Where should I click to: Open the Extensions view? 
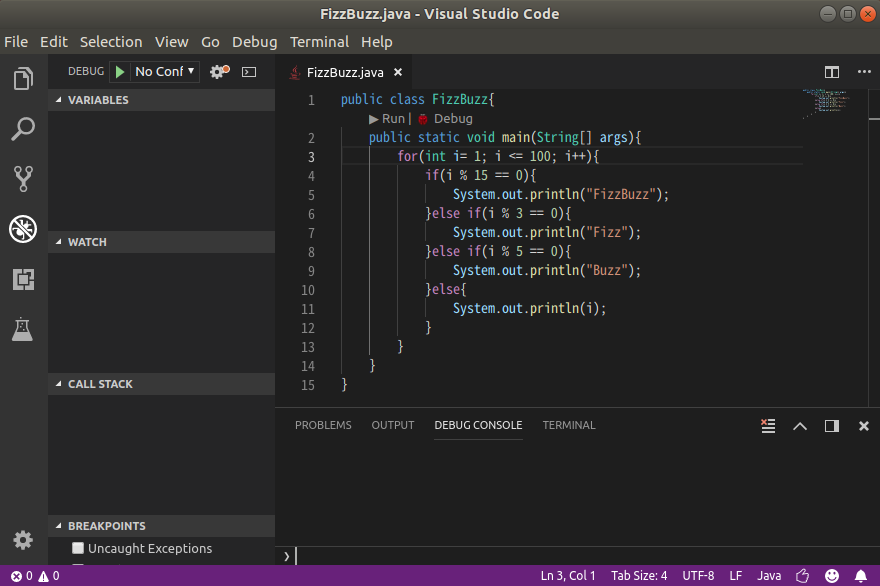point(23,279)
